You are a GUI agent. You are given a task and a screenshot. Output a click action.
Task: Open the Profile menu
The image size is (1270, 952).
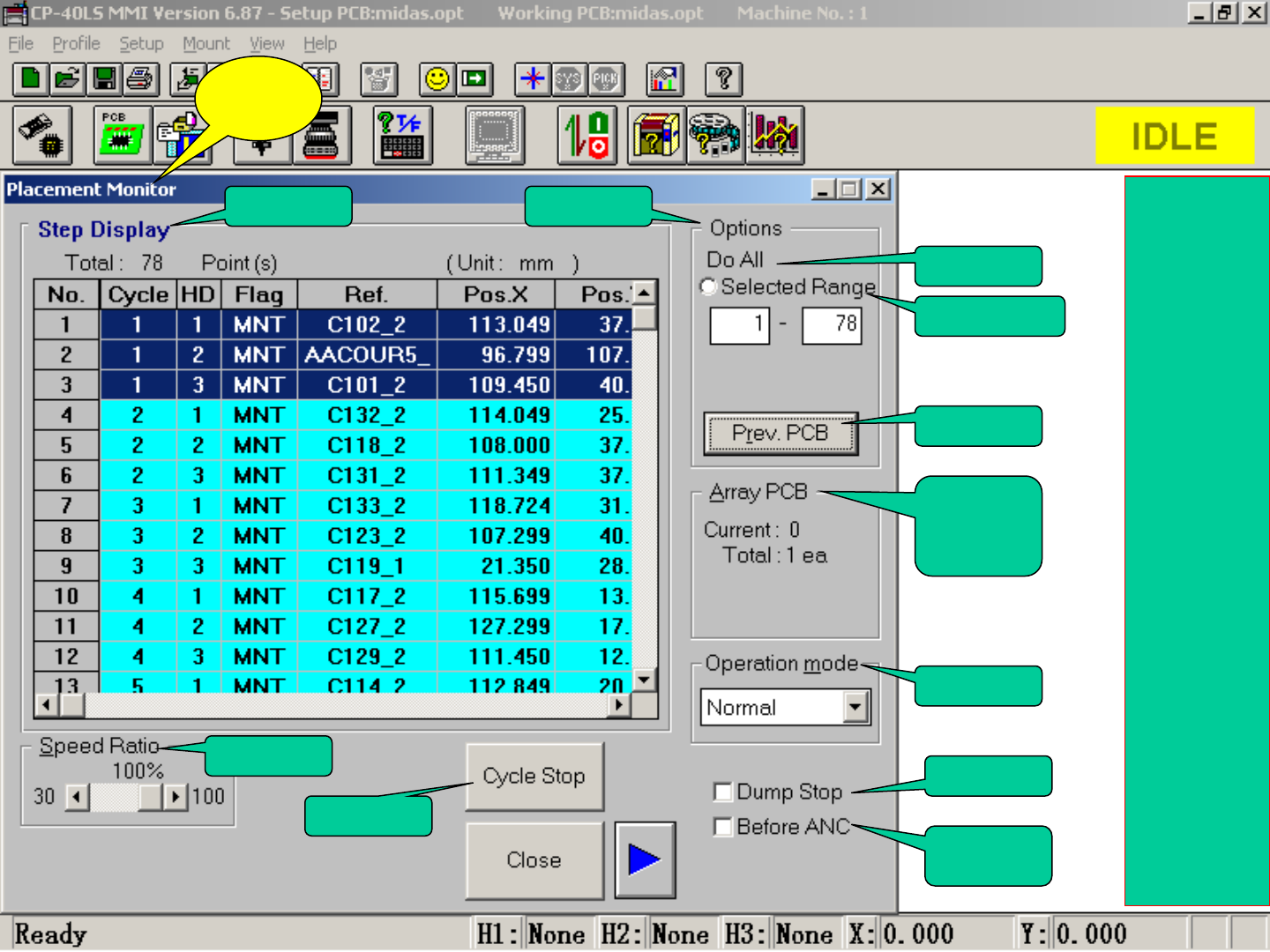tap(76, 43)
